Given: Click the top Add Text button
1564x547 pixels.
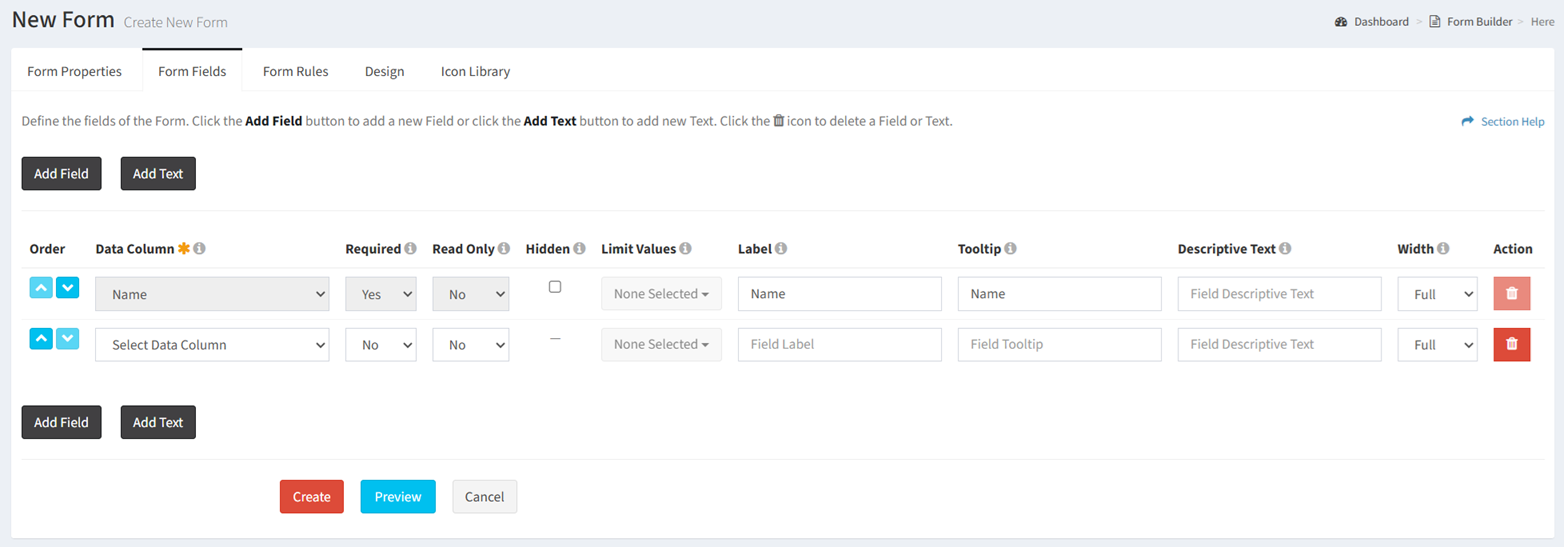Looking at the screenshot, I should (158, 173).
